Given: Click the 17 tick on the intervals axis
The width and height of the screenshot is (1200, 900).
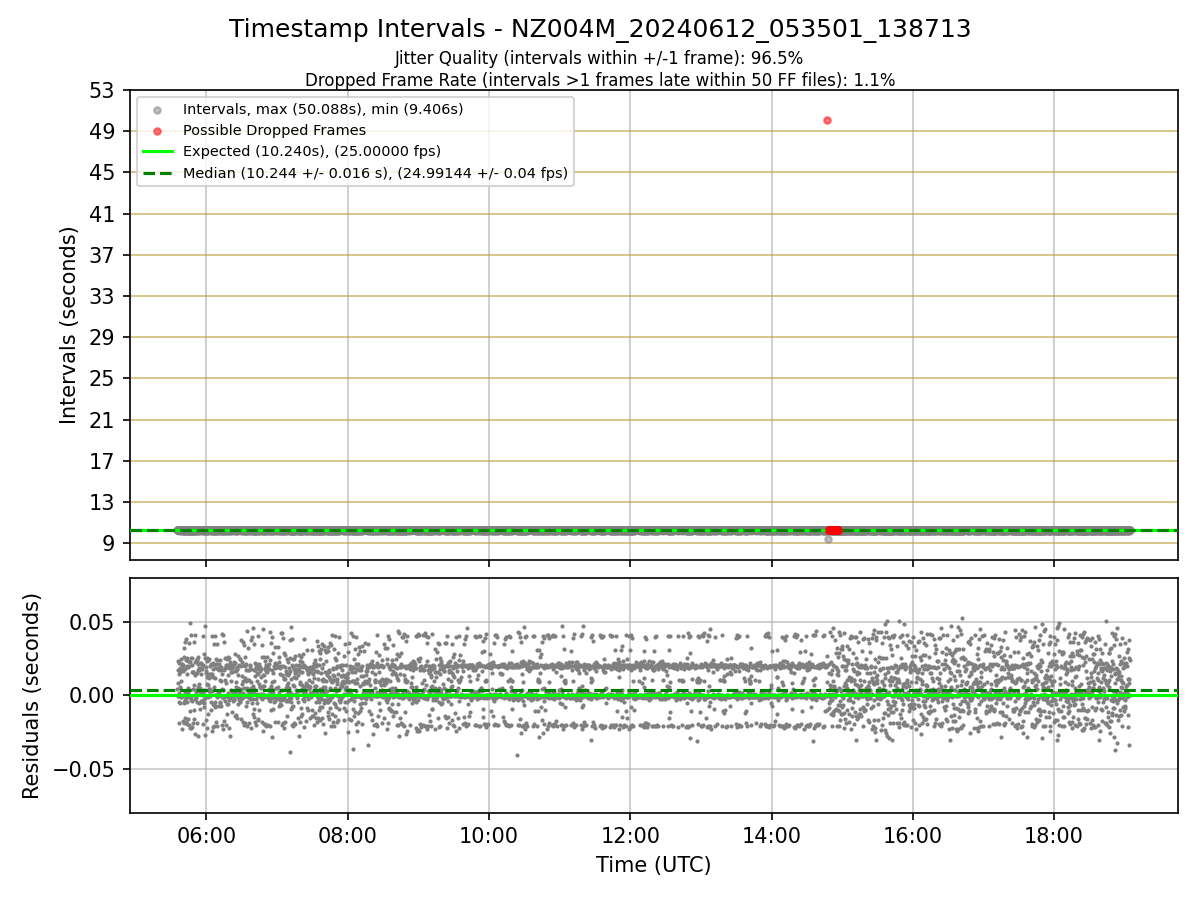Looking at the screenshot, I should [x=103, y=461].
